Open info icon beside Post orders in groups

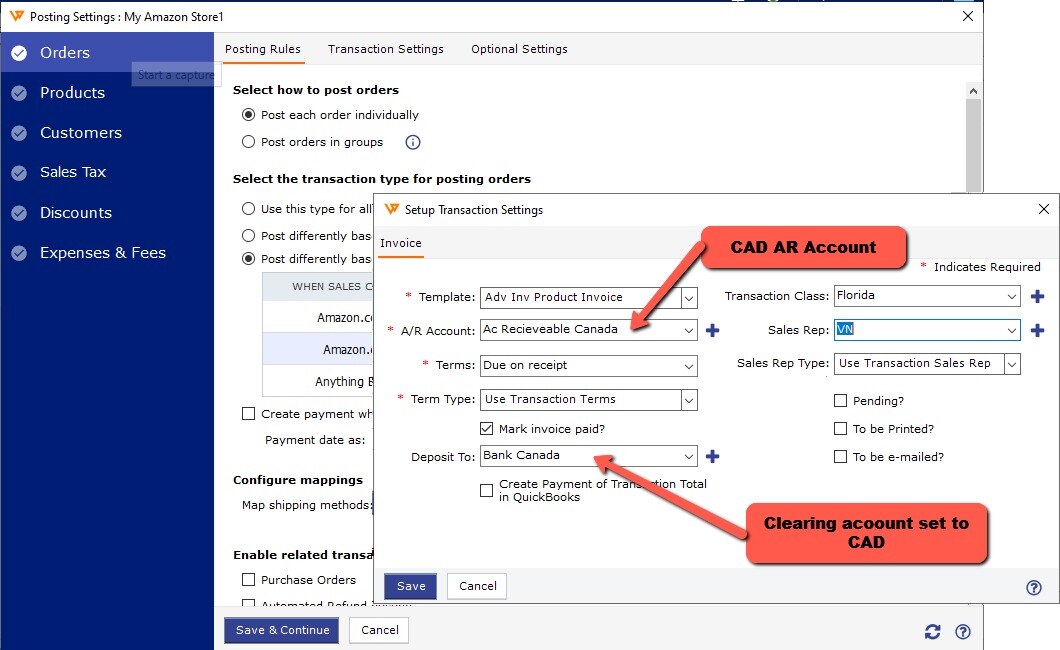click(412, 142)
